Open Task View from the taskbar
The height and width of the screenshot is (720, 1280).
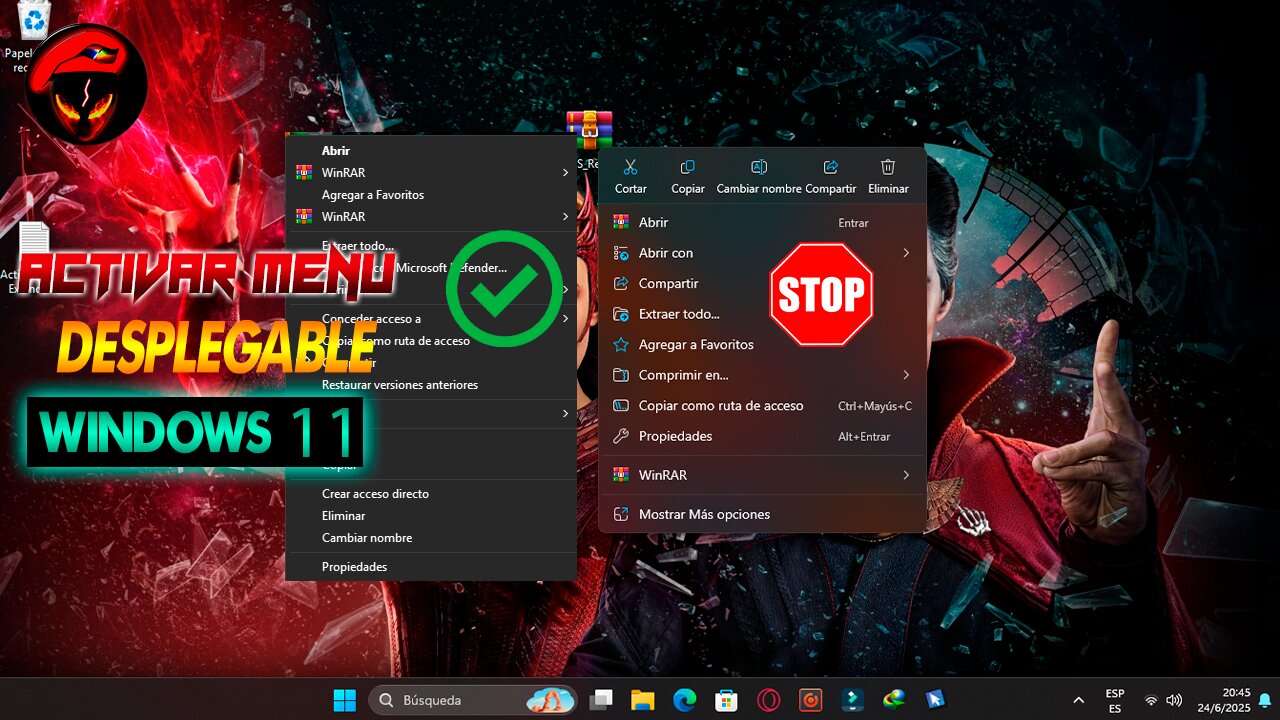[x=601, y=700]
